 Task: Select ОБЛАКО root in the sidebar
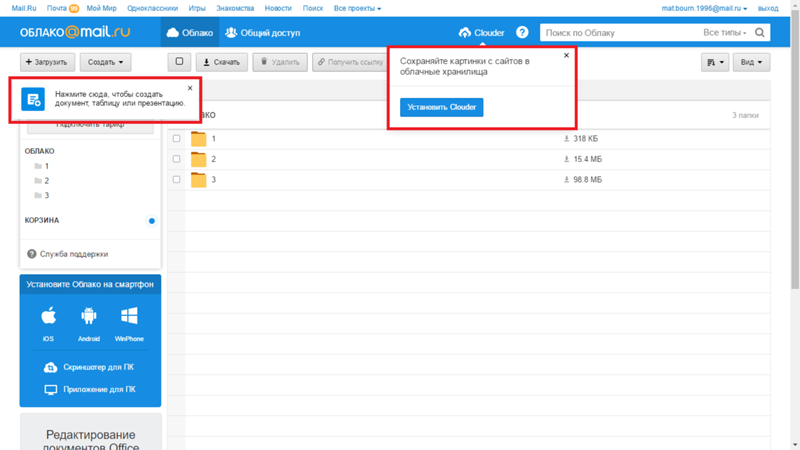tap(39, 151)
